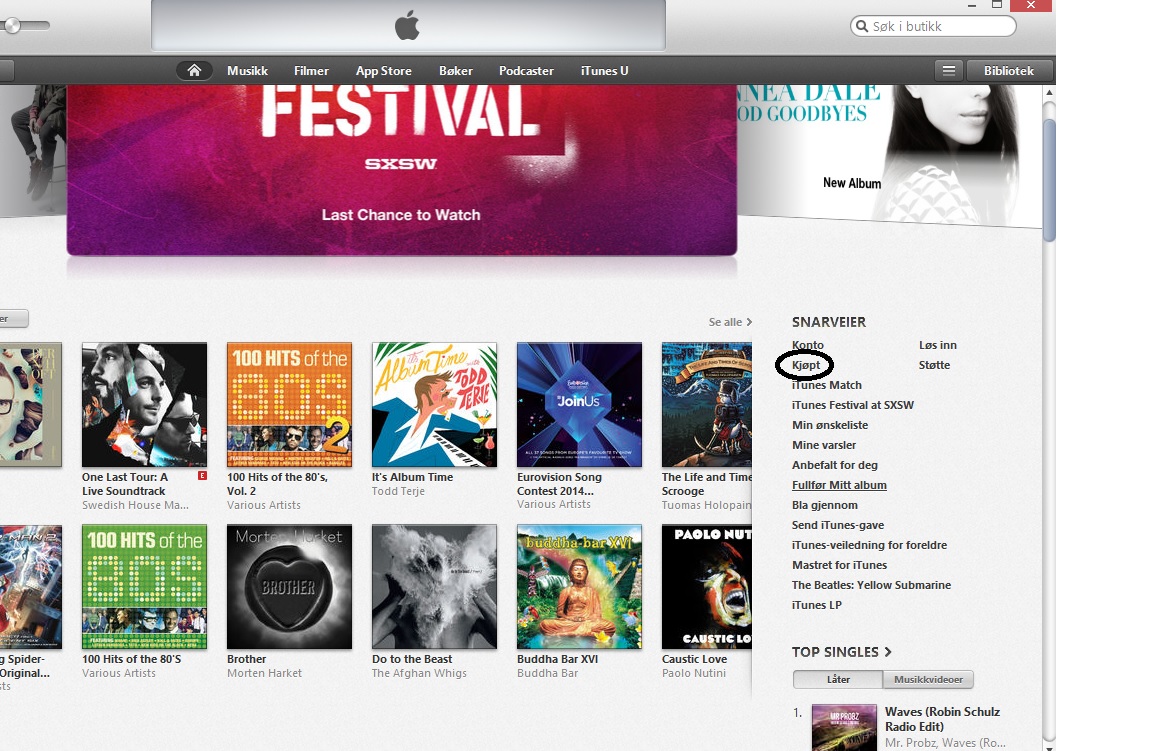This screenshot has height=751, width=1152.
Task: Open the Bla gjennom link
Action: coord(824,505)
